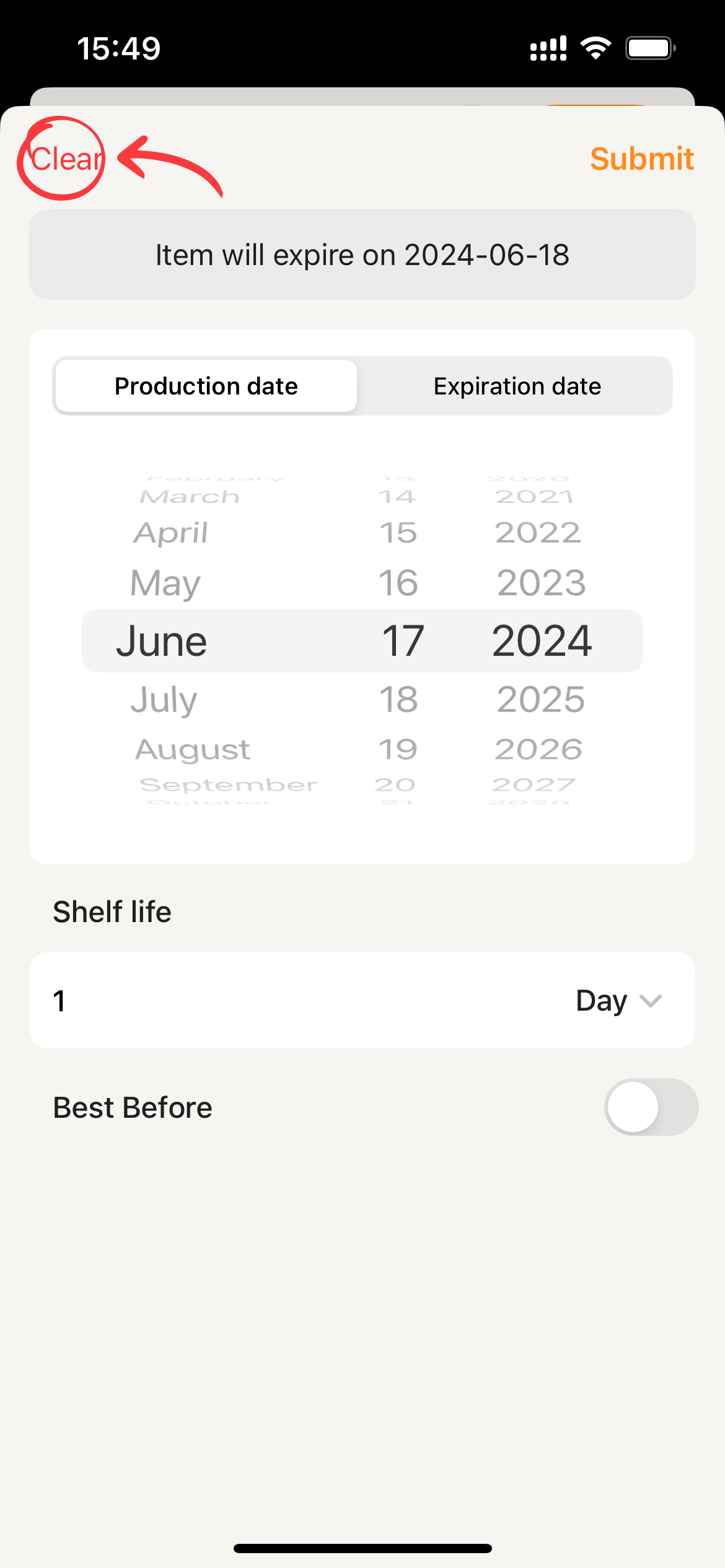This screenshot has width=725, height=1568.
Task: Click the chevron next to Day
Action: click(x=651, y=1001)
